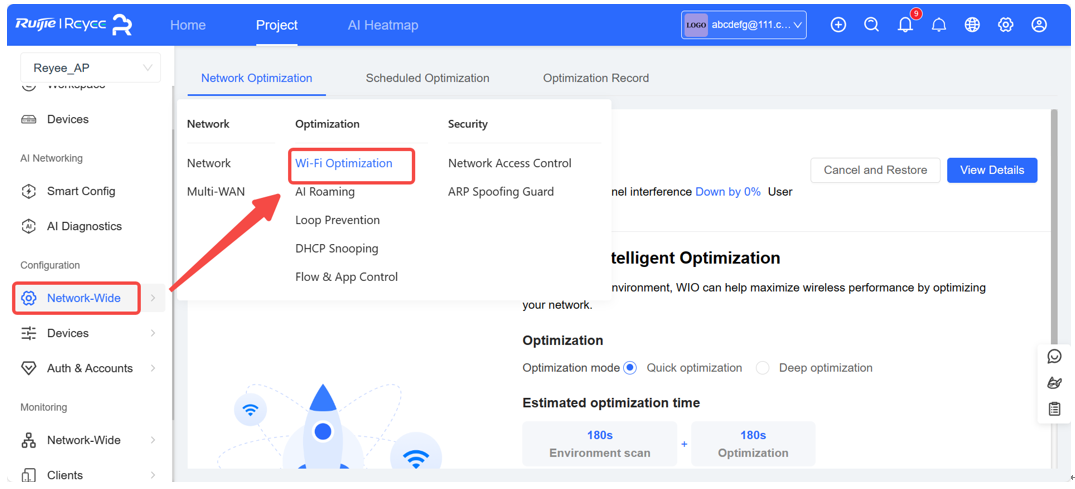1075x489 pixels.
Task: Click the clipboard icon on right edge
Action: (x=1054, y=409)
